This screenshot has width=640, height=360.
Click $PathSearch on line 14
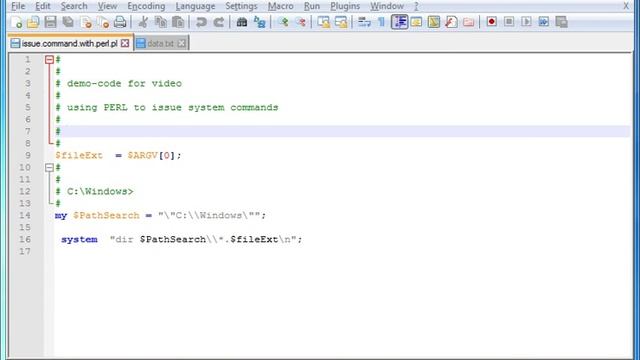point(106,216)
